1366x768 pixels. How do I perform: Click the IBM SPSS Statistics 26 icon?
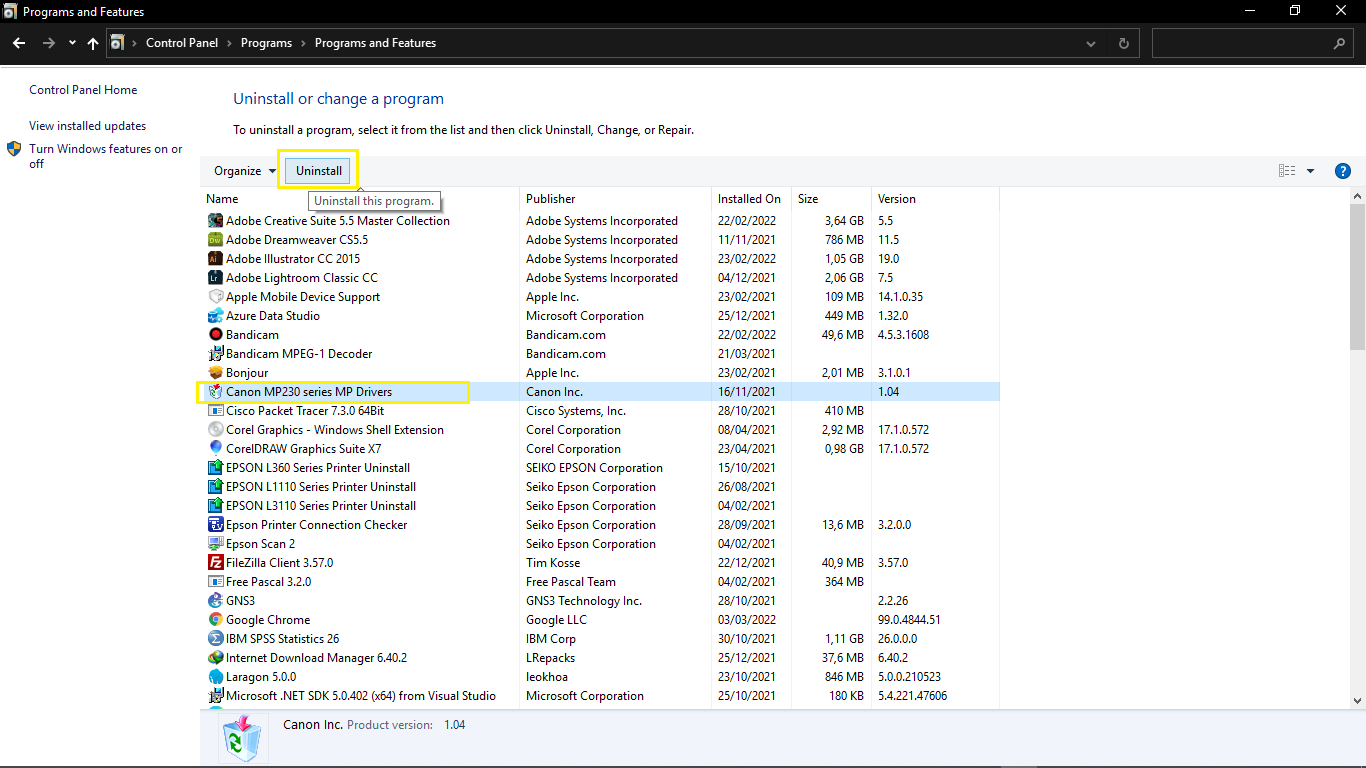215,639
